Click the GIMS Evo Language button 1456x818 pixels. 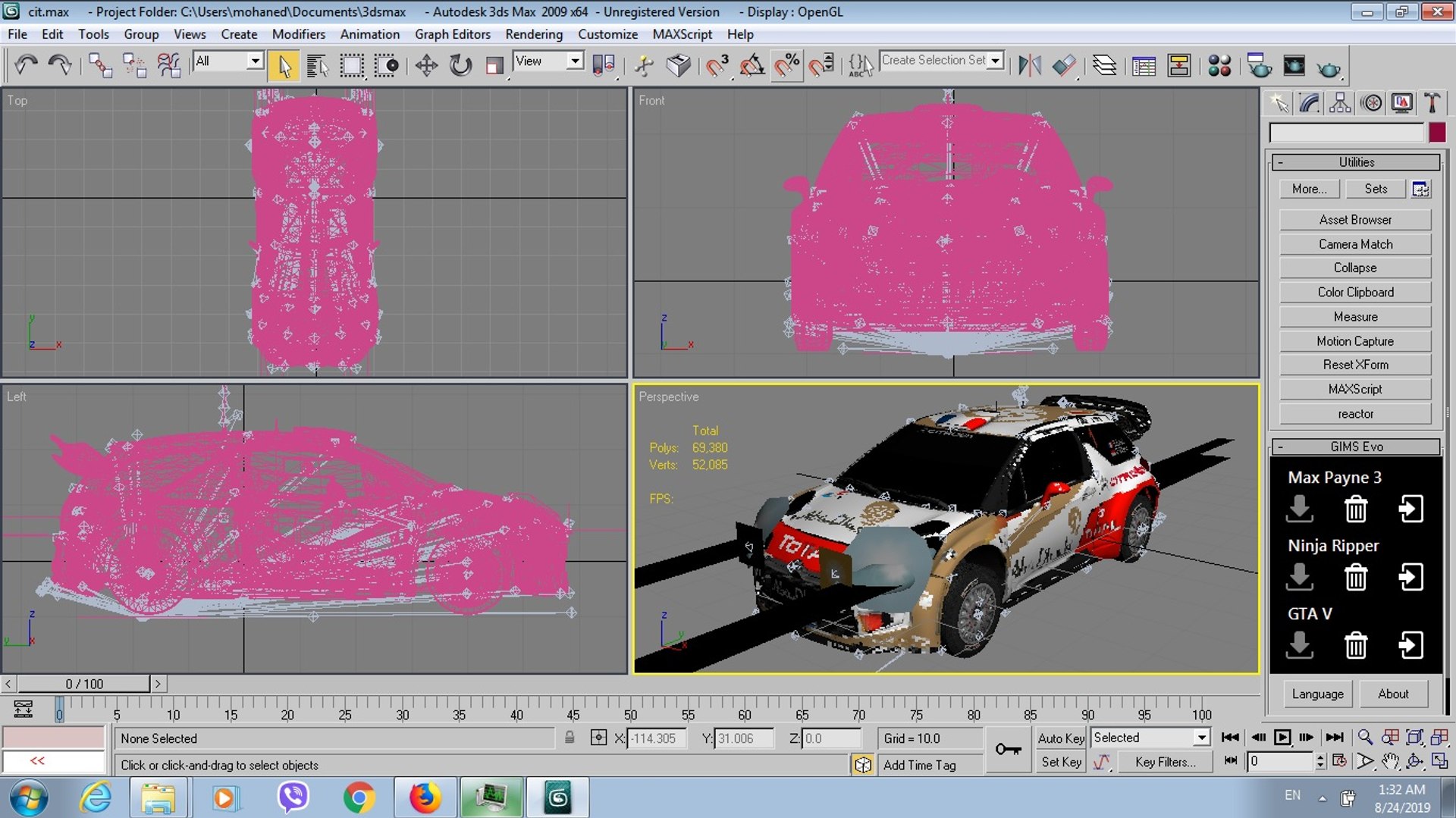[x=1317, y=694]
